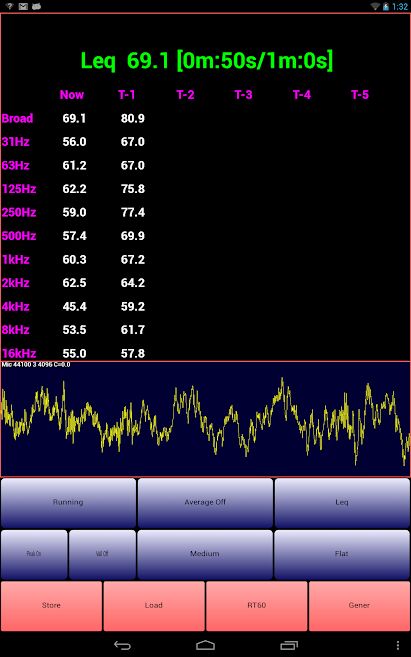The width and height of the screenshot is (411, 657).
Task: Change the Leq measurement mode
Action: tap(342, 502)
